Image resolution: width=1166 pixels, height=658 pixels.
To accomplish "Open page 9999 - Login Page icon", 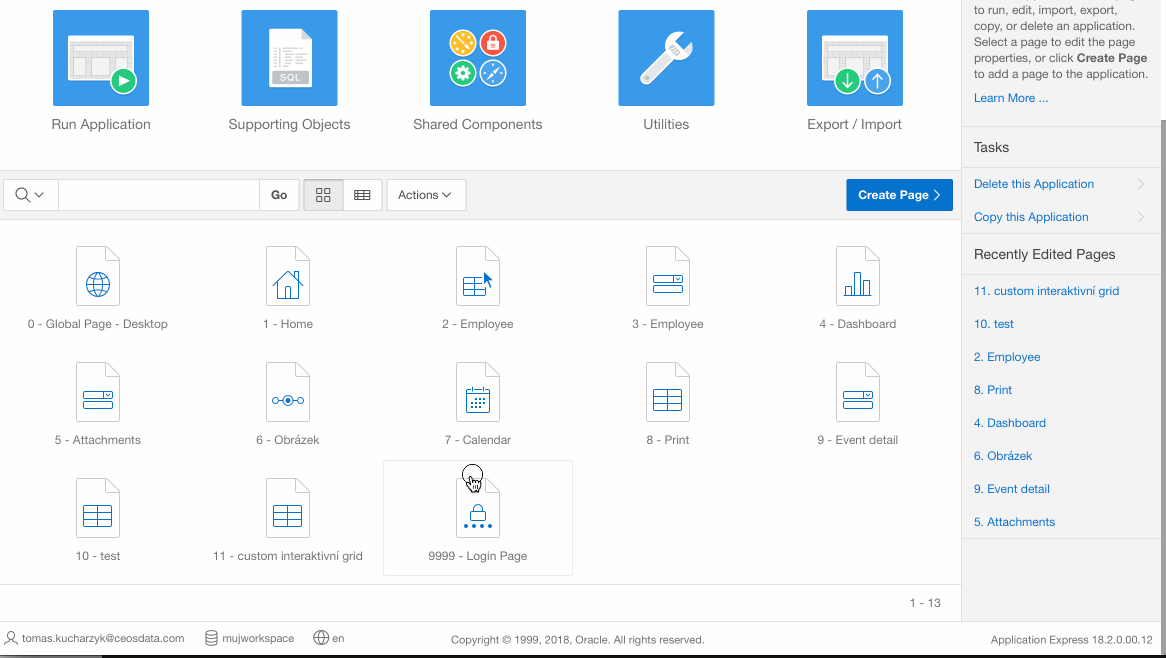I will tap(477, 509).
